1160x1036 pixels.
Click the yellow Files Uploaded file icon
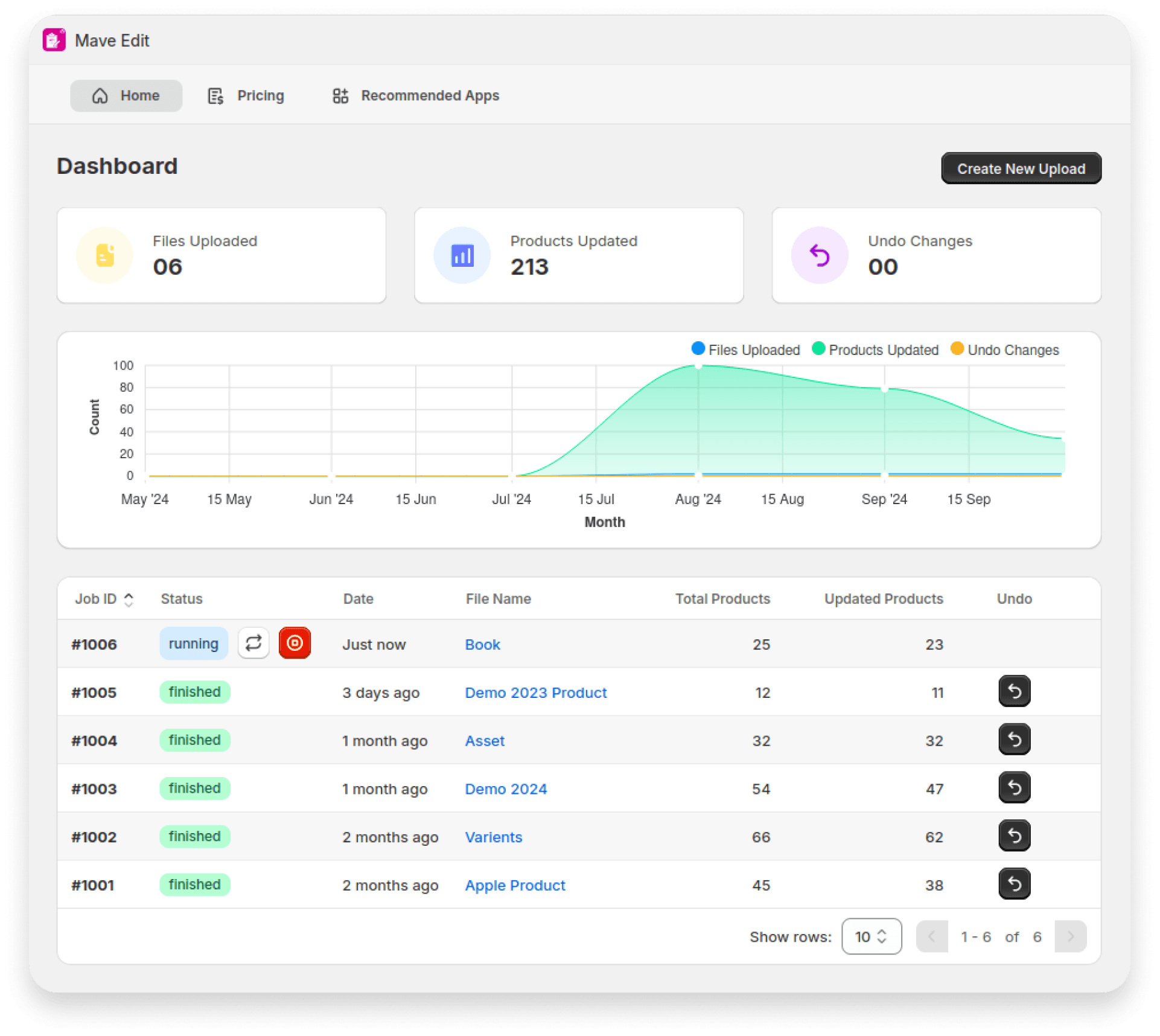(105, 255)
